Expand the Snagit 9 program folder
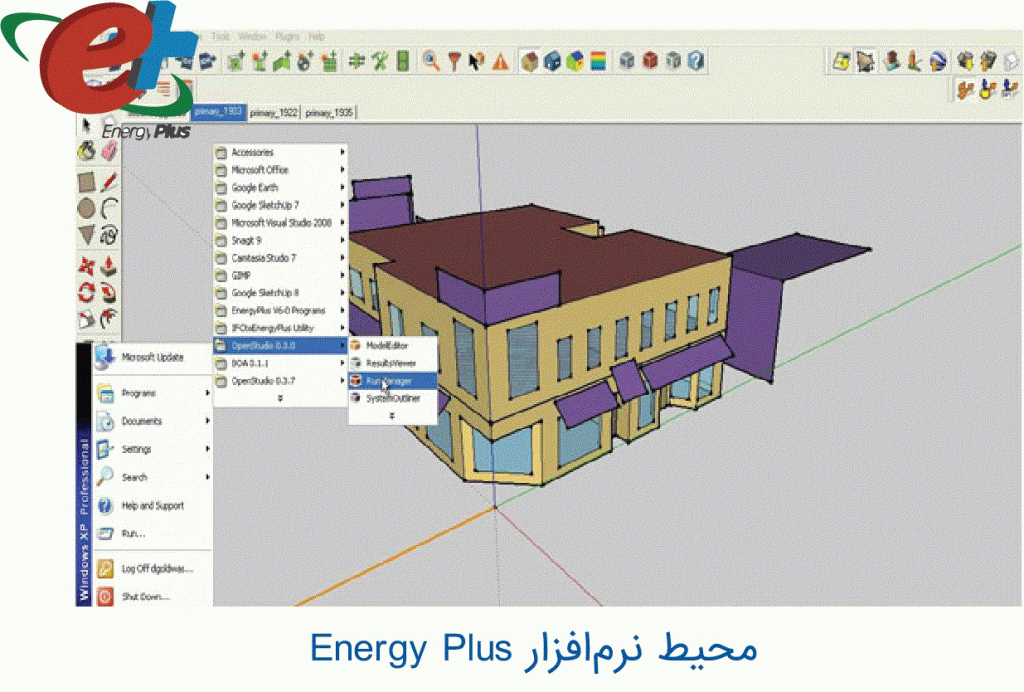 click(x=280, y=240)
